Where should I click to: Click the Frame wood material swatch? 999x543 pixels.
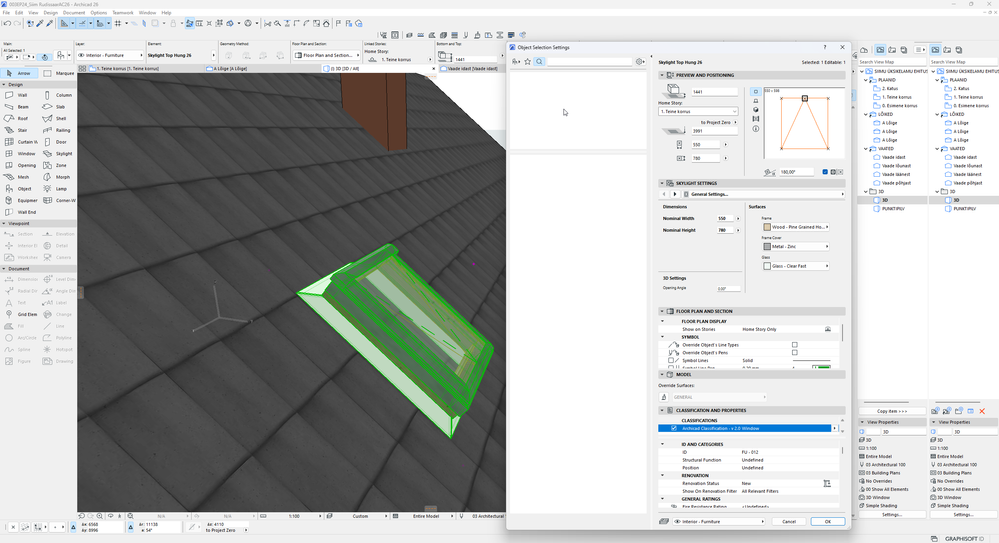pos(767,227)
